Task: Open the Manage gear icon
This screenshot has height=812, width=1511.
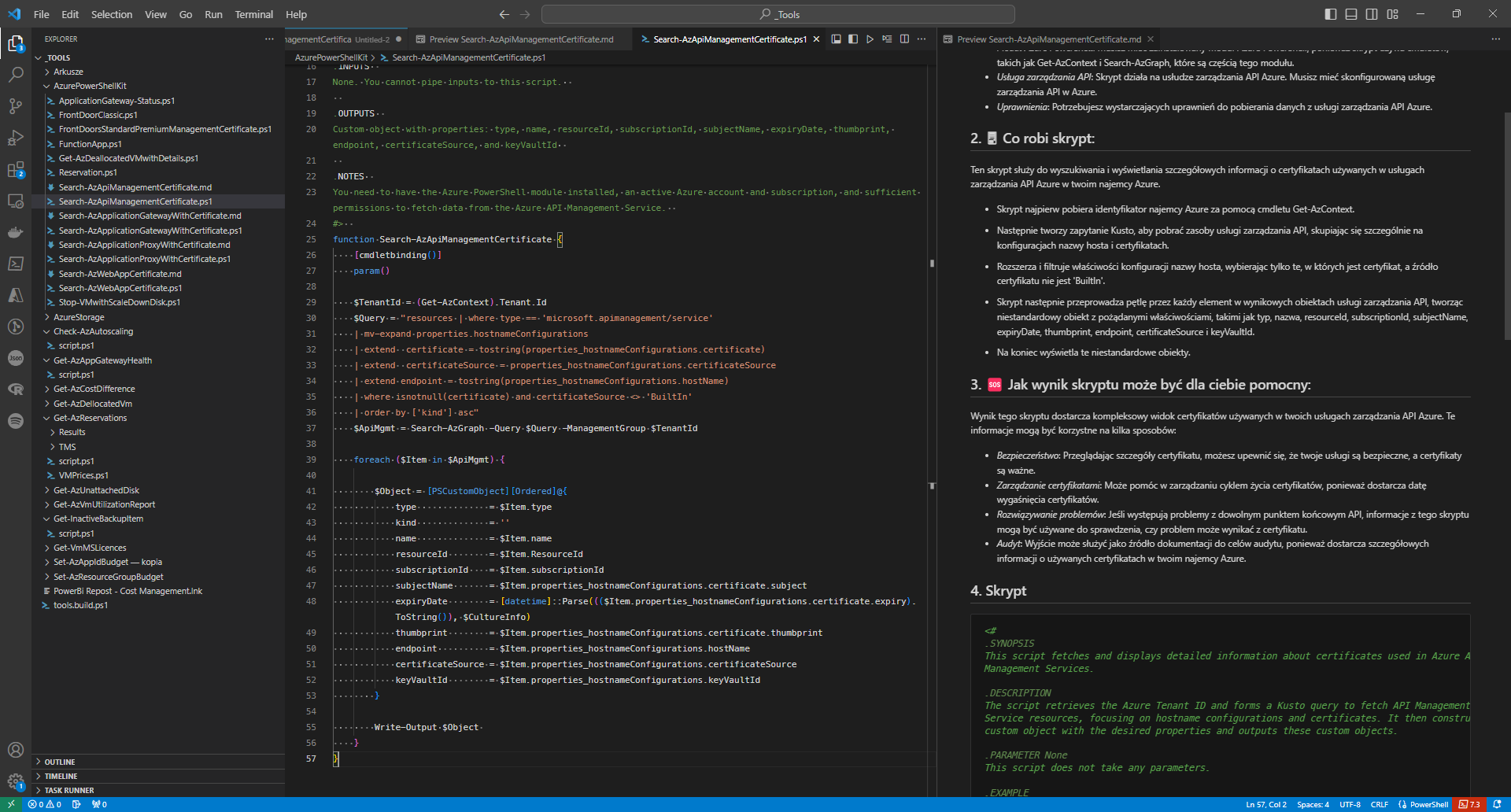Action: [x=16, y=781]
